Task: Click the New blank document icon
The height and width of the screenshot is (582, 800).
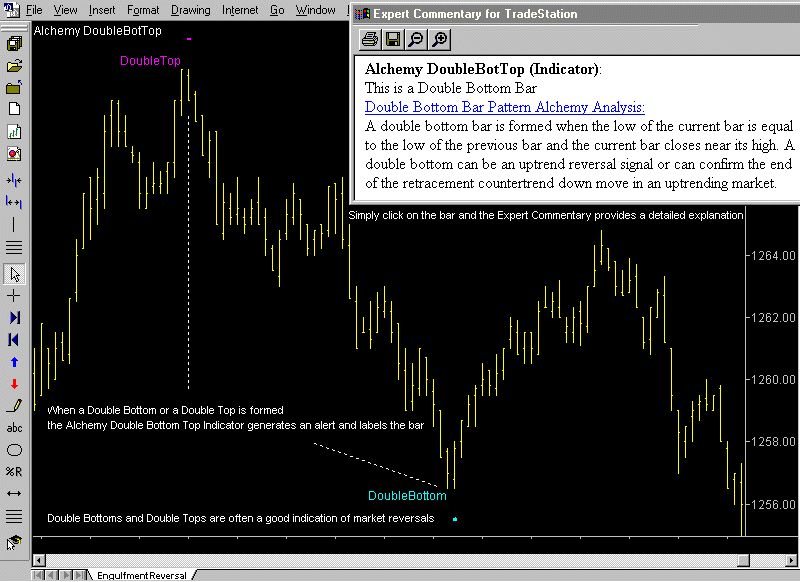Action: tap(14, 109)
